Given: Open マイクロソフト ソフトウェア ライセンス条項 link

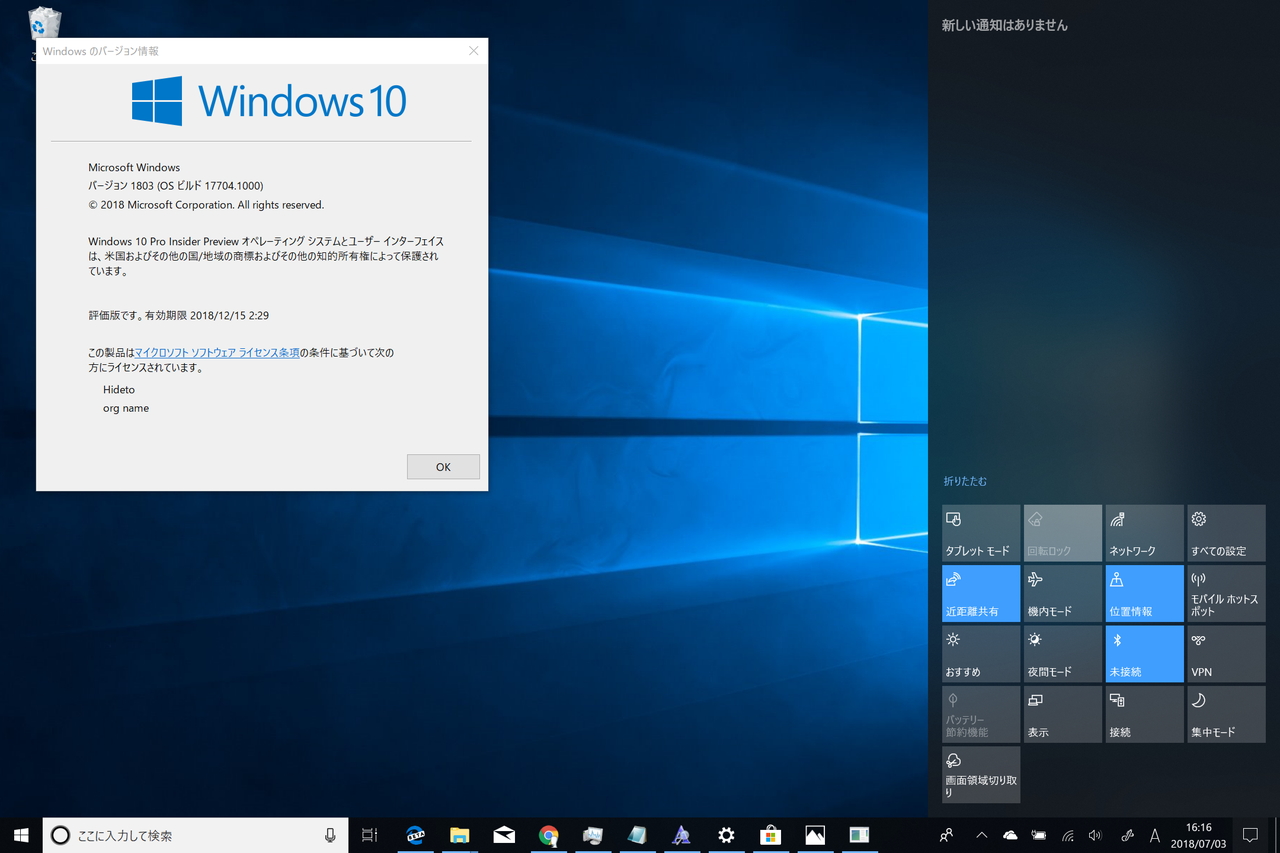Looking at the screenshot, I should tap(217, 353).
